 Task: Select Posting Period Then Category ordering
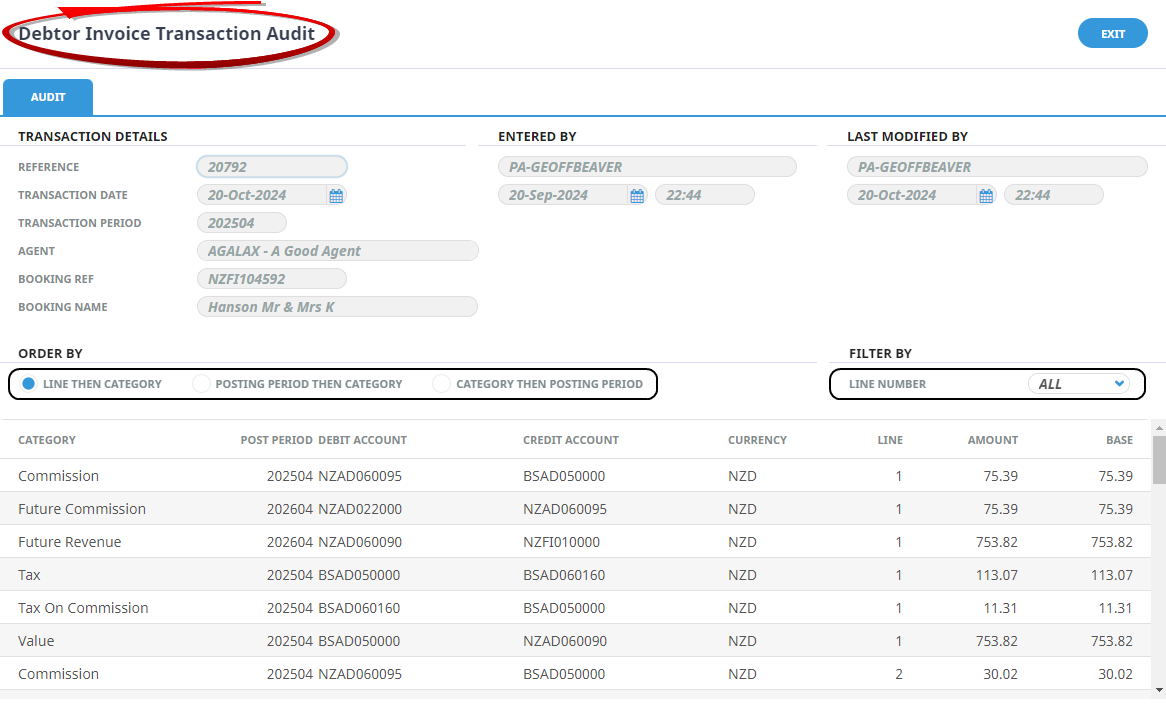pos(201,384)
